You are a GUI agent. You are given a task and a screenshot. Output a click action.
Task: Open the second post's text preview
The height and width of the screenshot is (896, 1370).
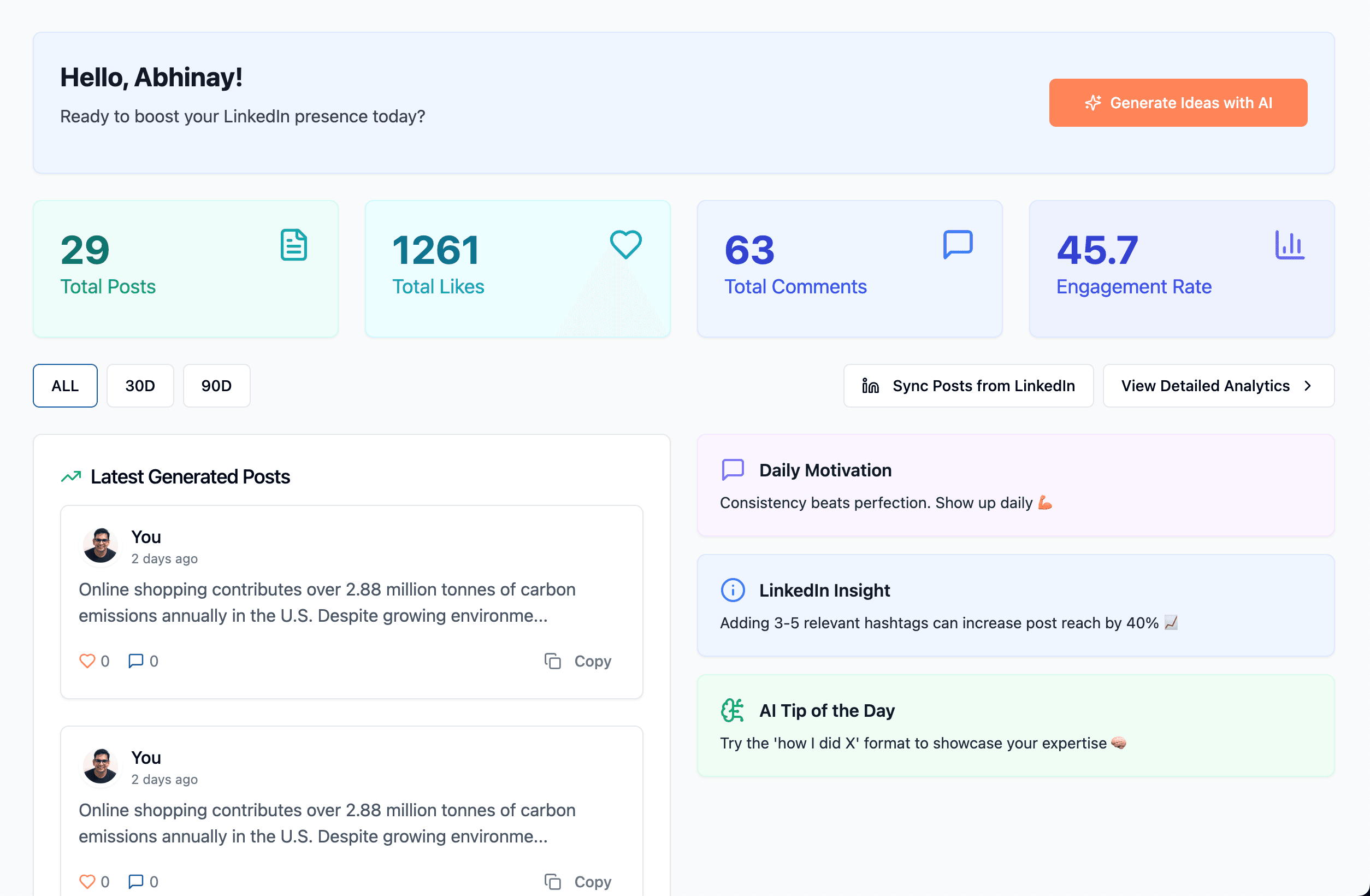[x=327, y=823]
